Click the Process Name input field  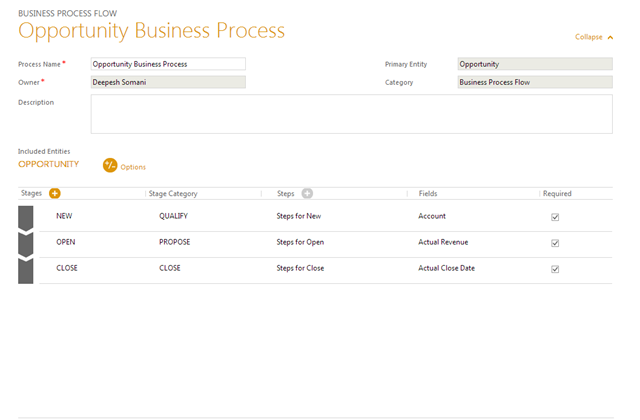tap(168, 64)
